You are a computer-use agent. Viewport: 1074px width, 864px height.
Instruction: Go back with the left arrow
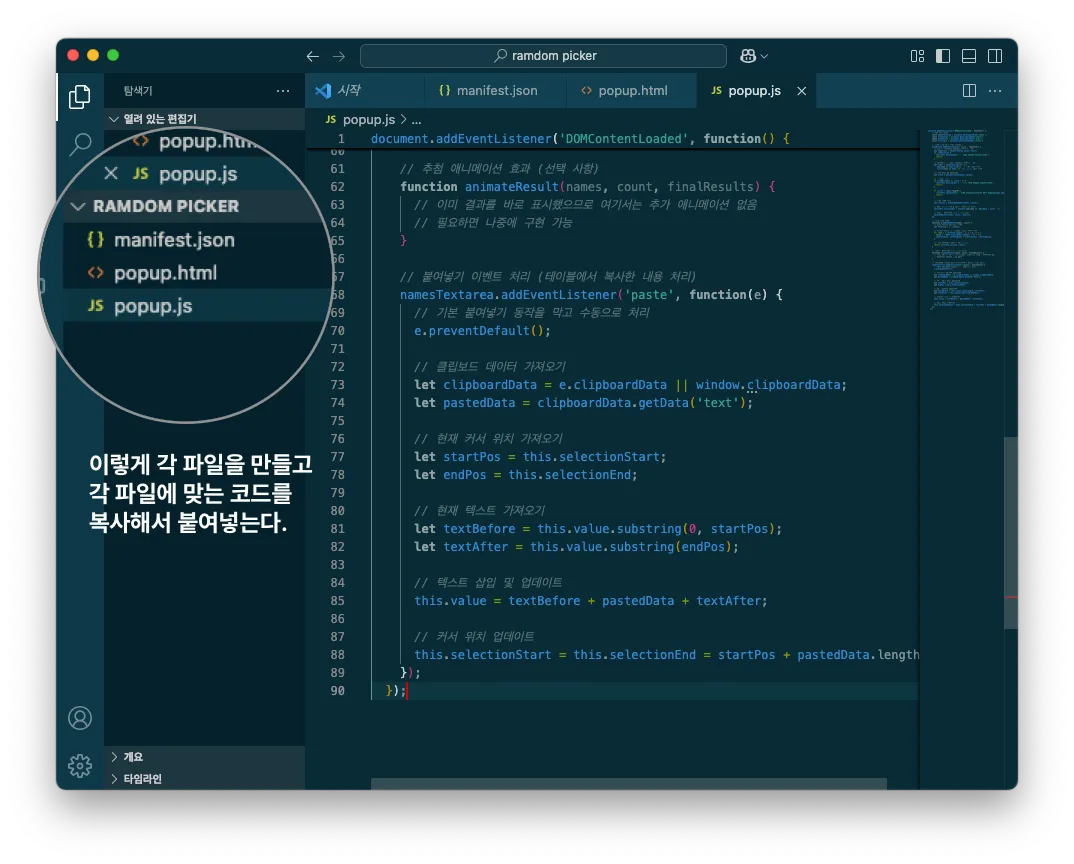(312, 56)
